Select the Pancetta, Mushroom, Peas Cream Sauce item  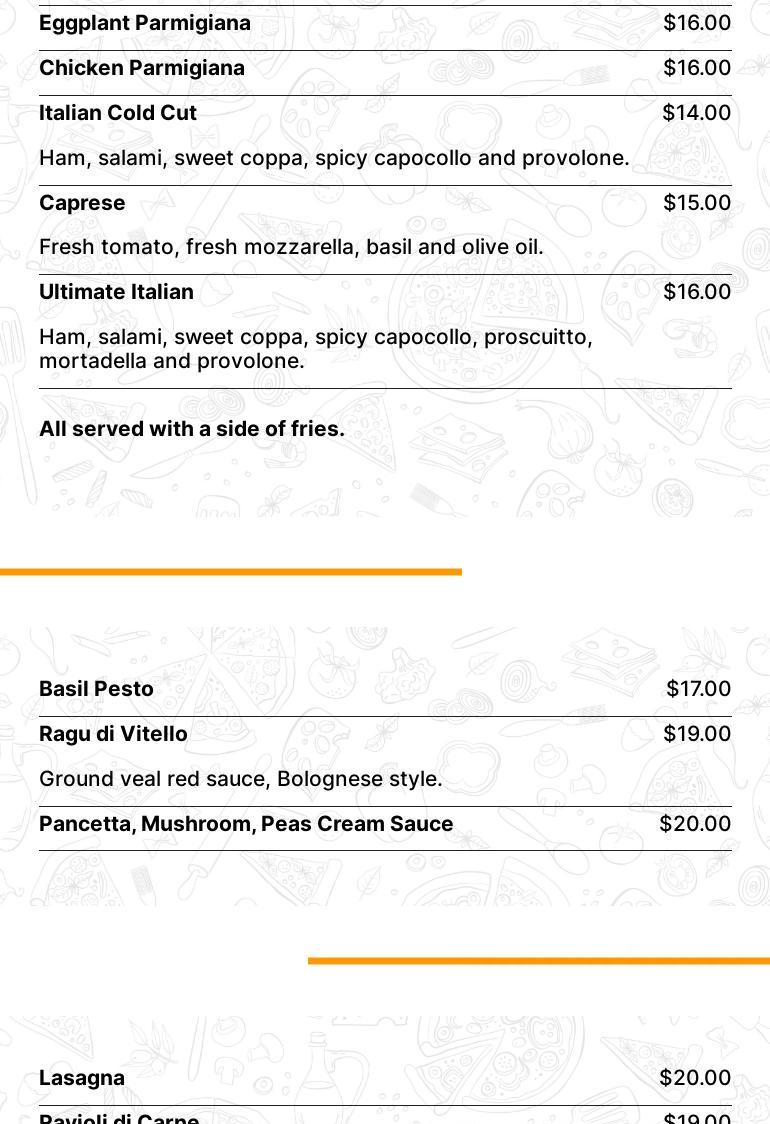coord(246,824)
